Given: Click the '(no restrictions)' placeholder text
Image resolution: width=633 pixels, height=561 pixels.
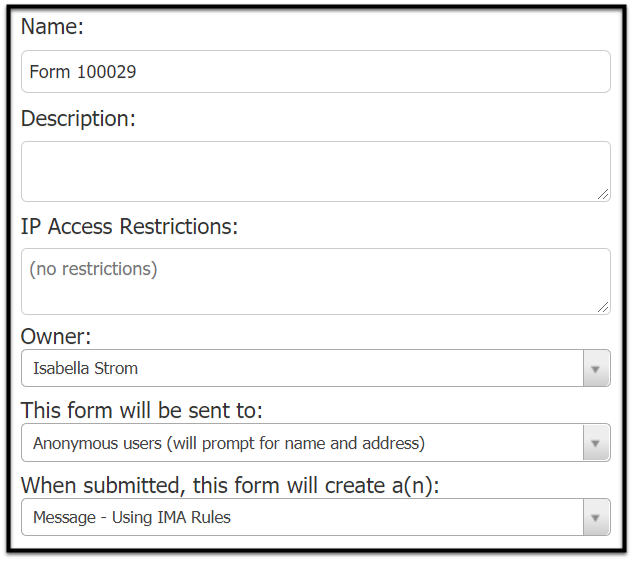Looking at the screenshot, I should 93,269.
